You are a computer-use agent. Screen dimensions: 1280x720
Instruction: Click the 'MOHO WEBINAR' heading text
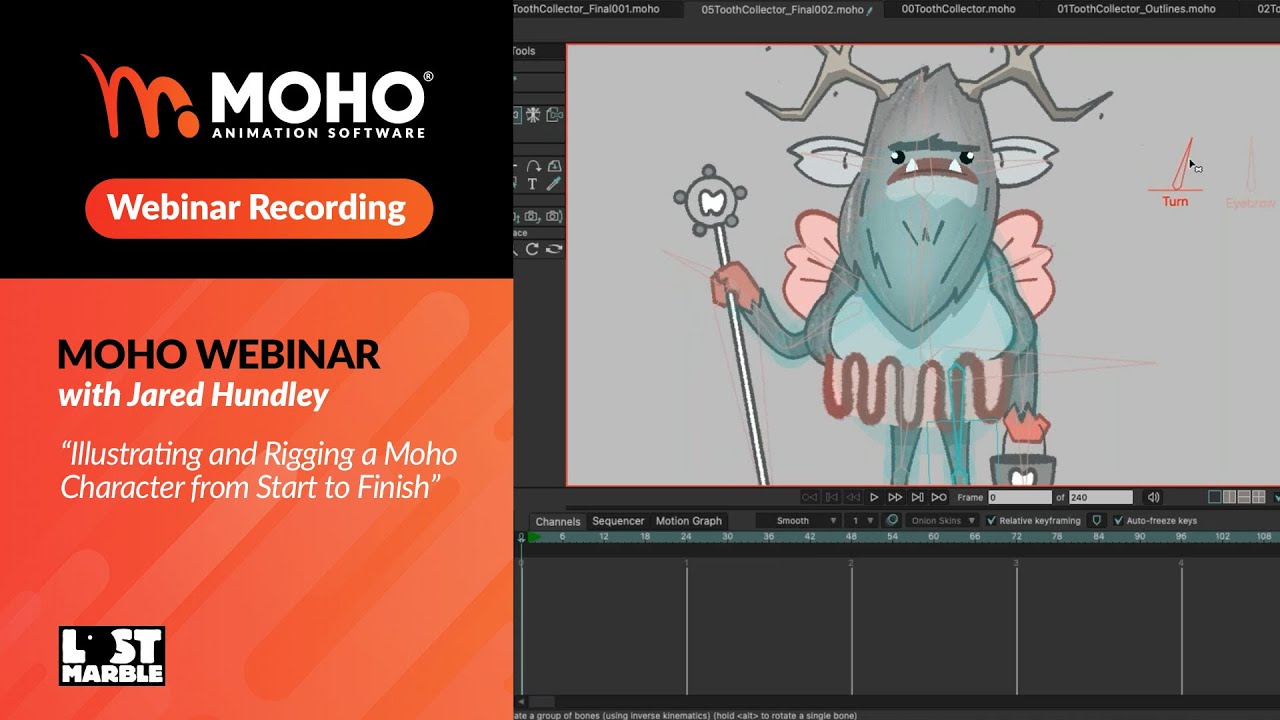[219, 355]
